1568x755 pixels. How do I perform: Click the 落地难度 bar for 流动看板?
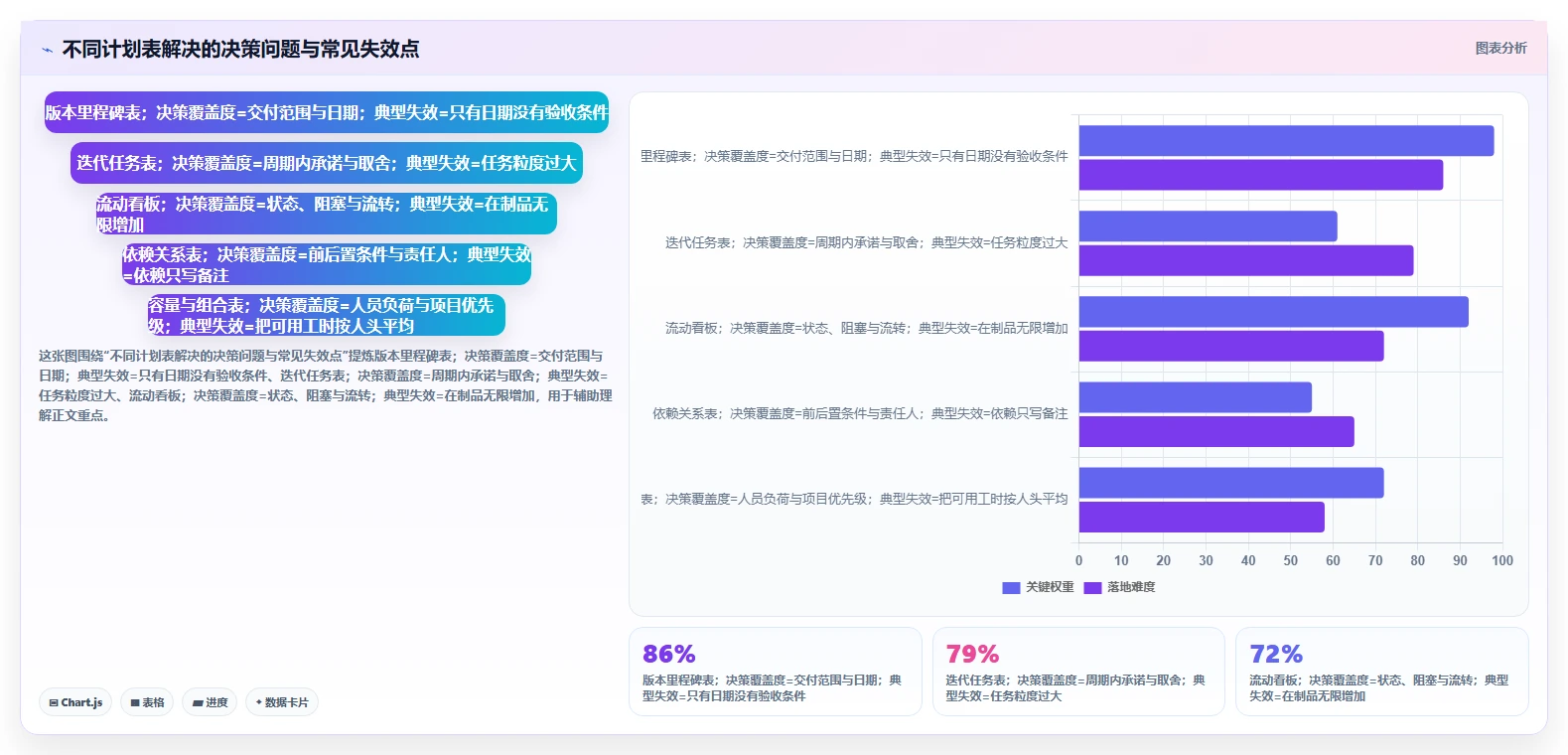click(x=1231, y=346)
